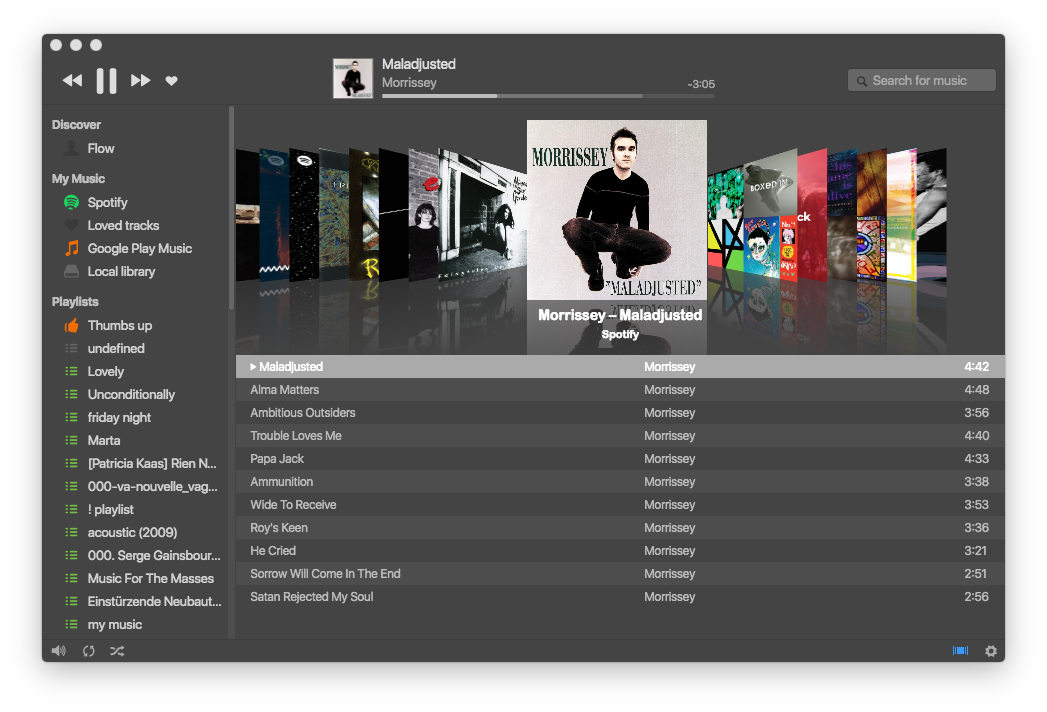Open the Local library
This screenshot has height=712, width=1047.
[x=122, y=272]
